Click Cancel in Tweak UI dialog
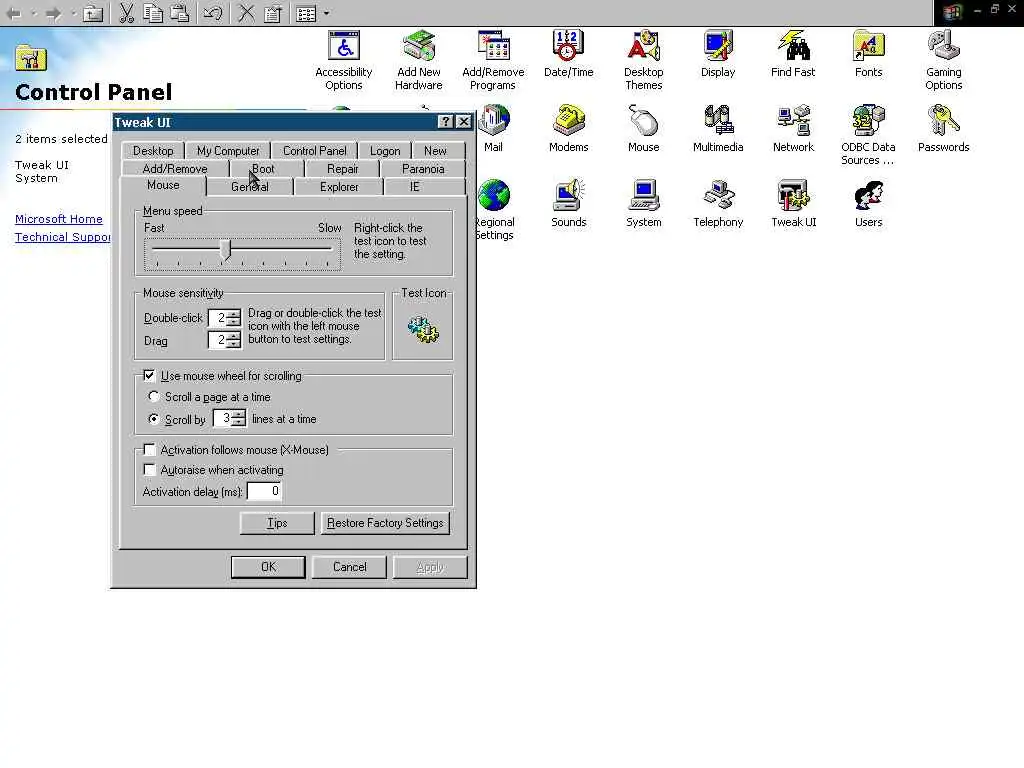The width and height of the screenshot is (1024, 768). 349,567
